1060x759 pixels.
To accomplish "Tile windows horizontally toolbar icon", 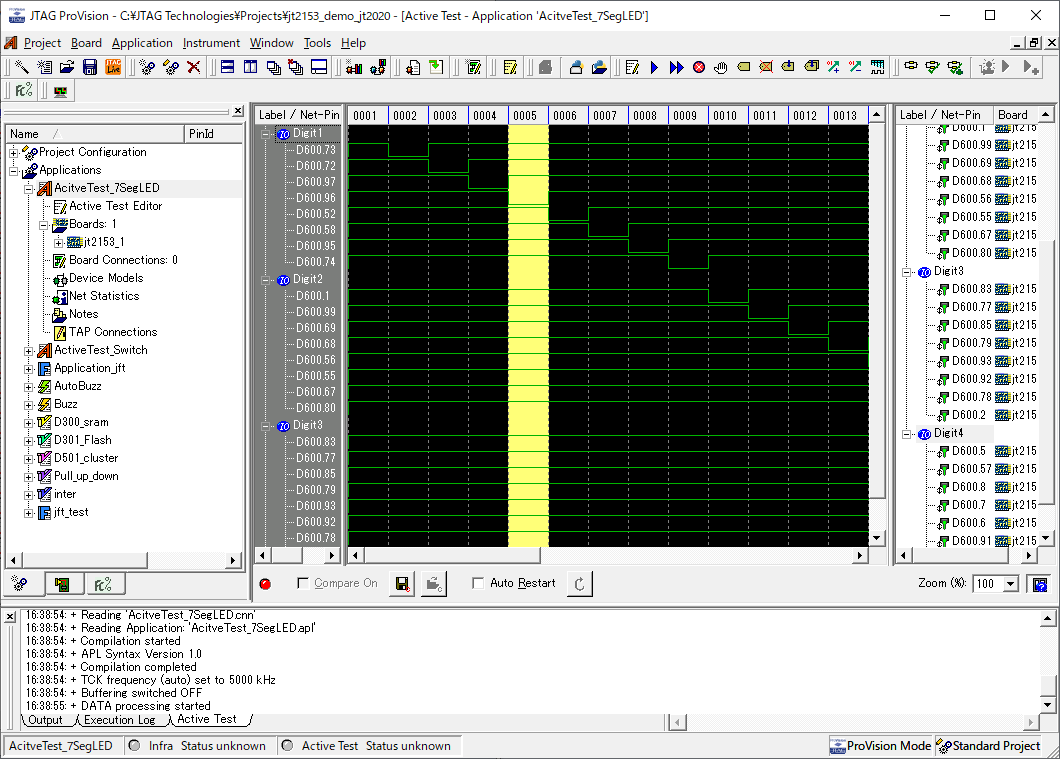I will tap(228, 67).
